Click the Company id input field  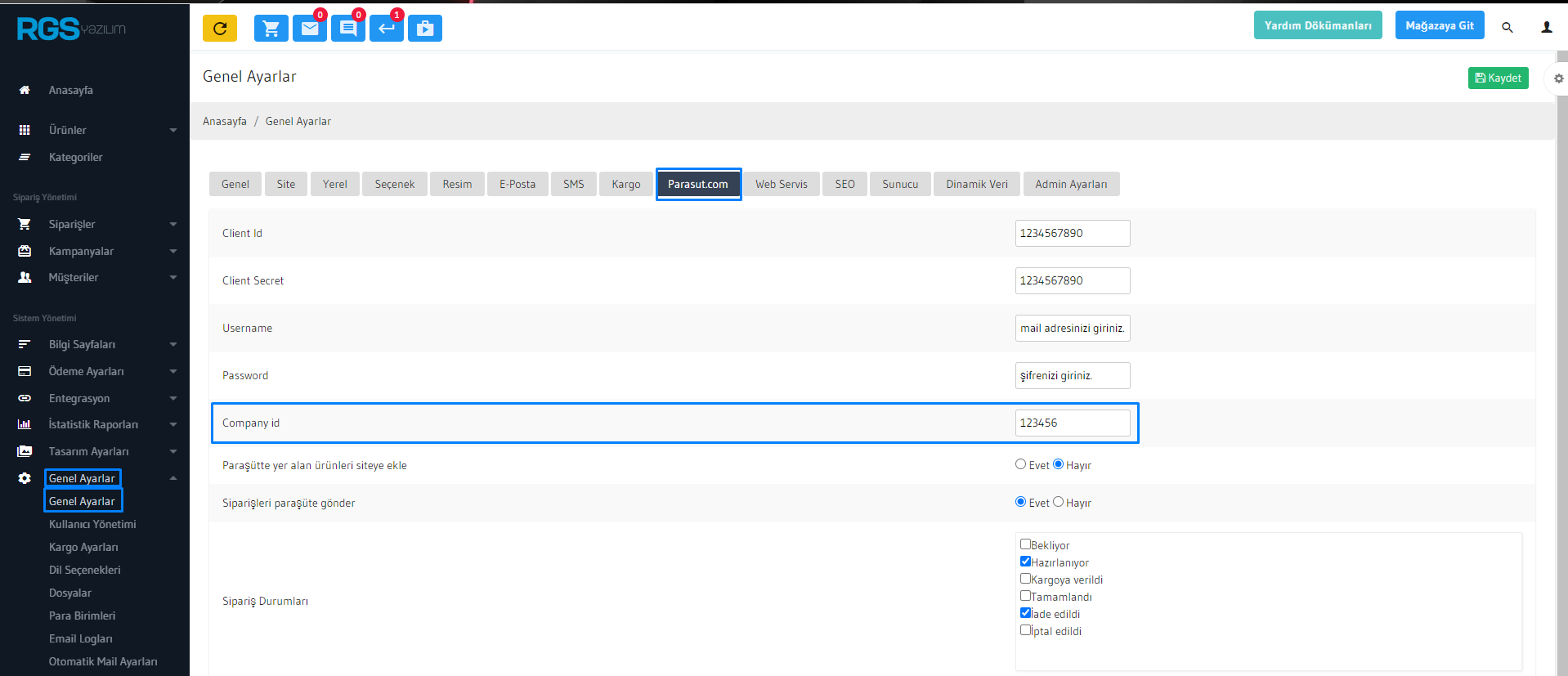point(1072,423)
